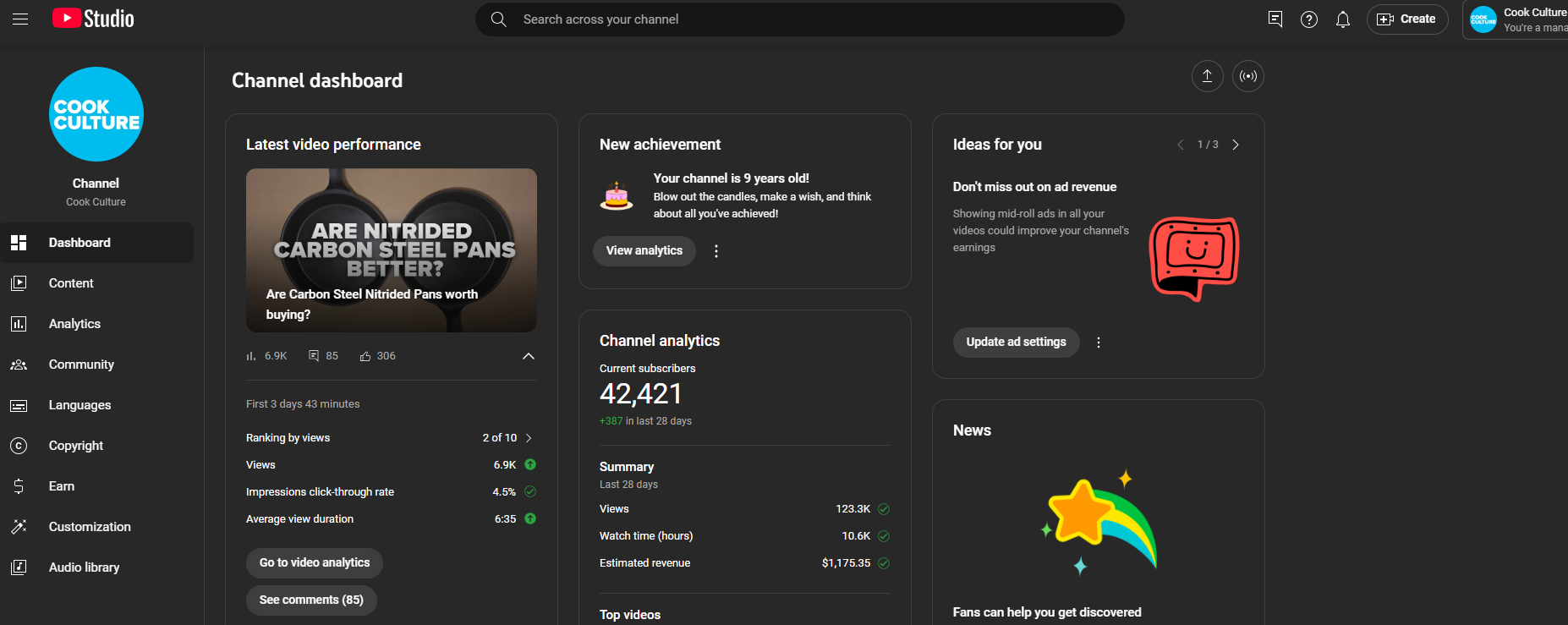Click the Dashboard grid icon
1568x625 pixels.
(x=19, y=243)
